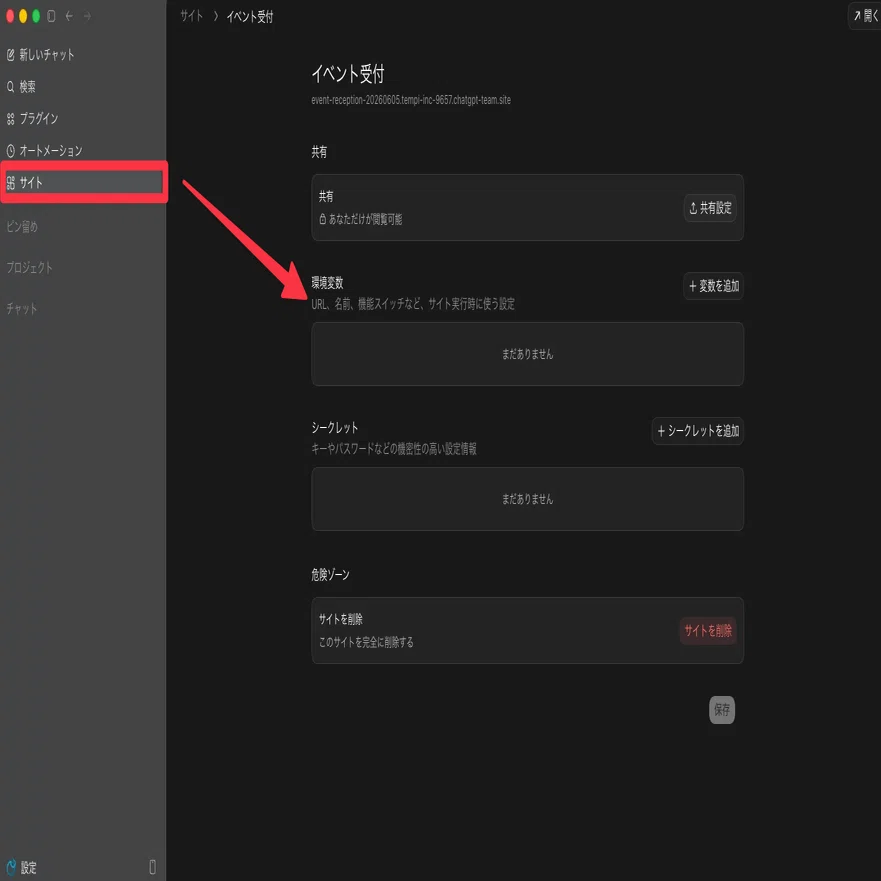This screenshot has width=881, height=881.
Task: Open 設定 at sidebar bottom
Action: click(22, 867)
